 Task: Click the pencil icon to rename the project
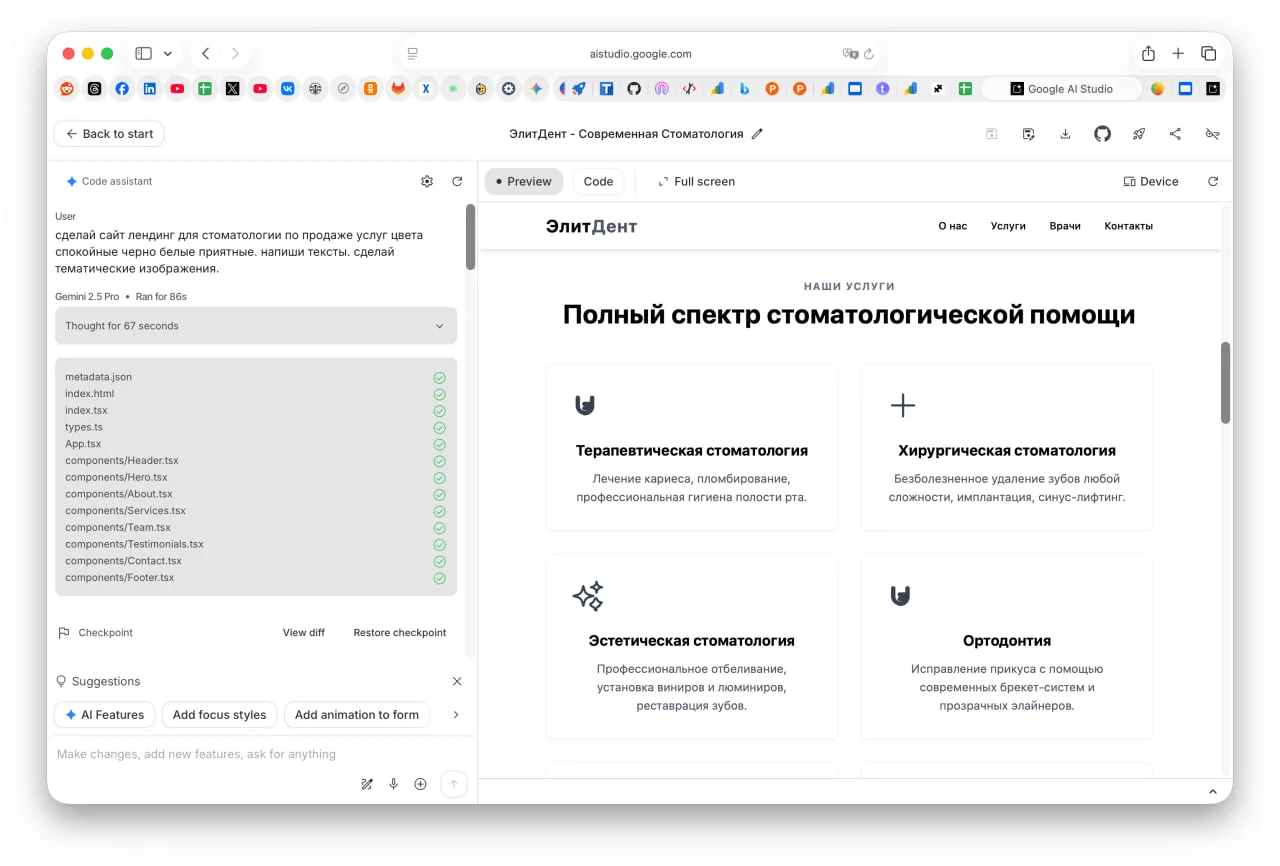tap(757, 134)
